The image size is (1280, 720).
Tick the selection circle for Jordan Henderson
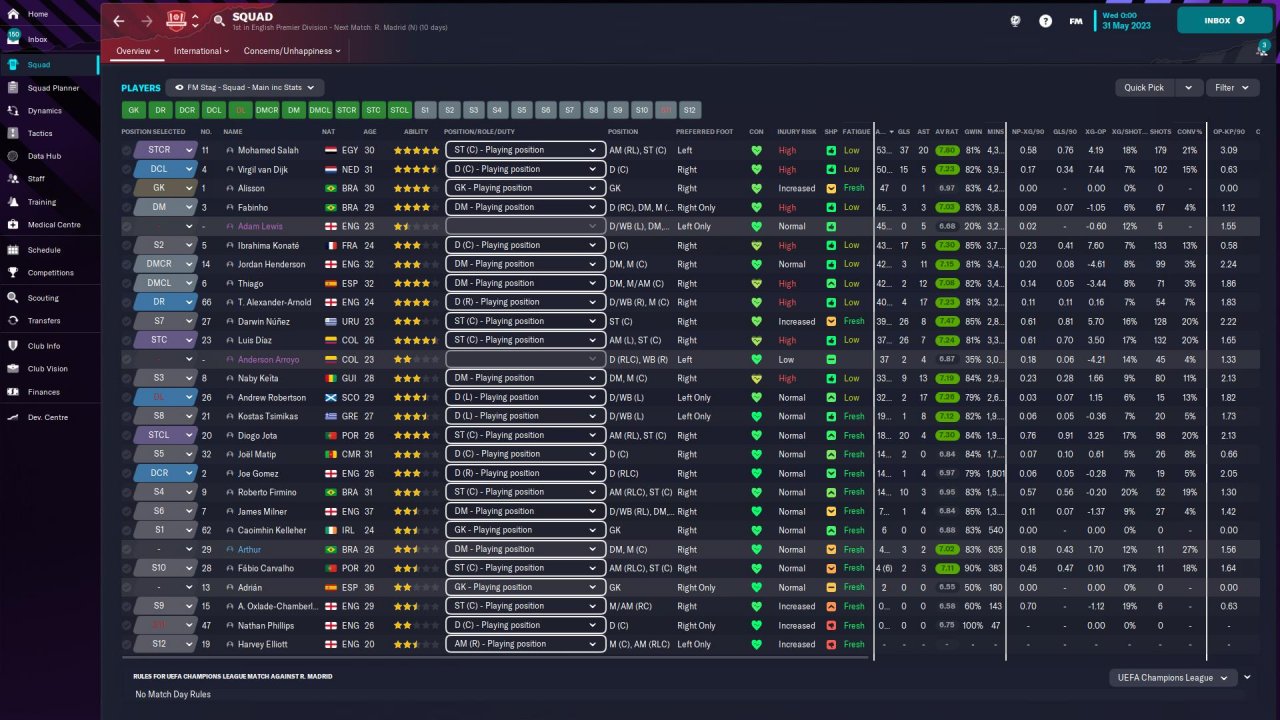(x=126, y=264)
